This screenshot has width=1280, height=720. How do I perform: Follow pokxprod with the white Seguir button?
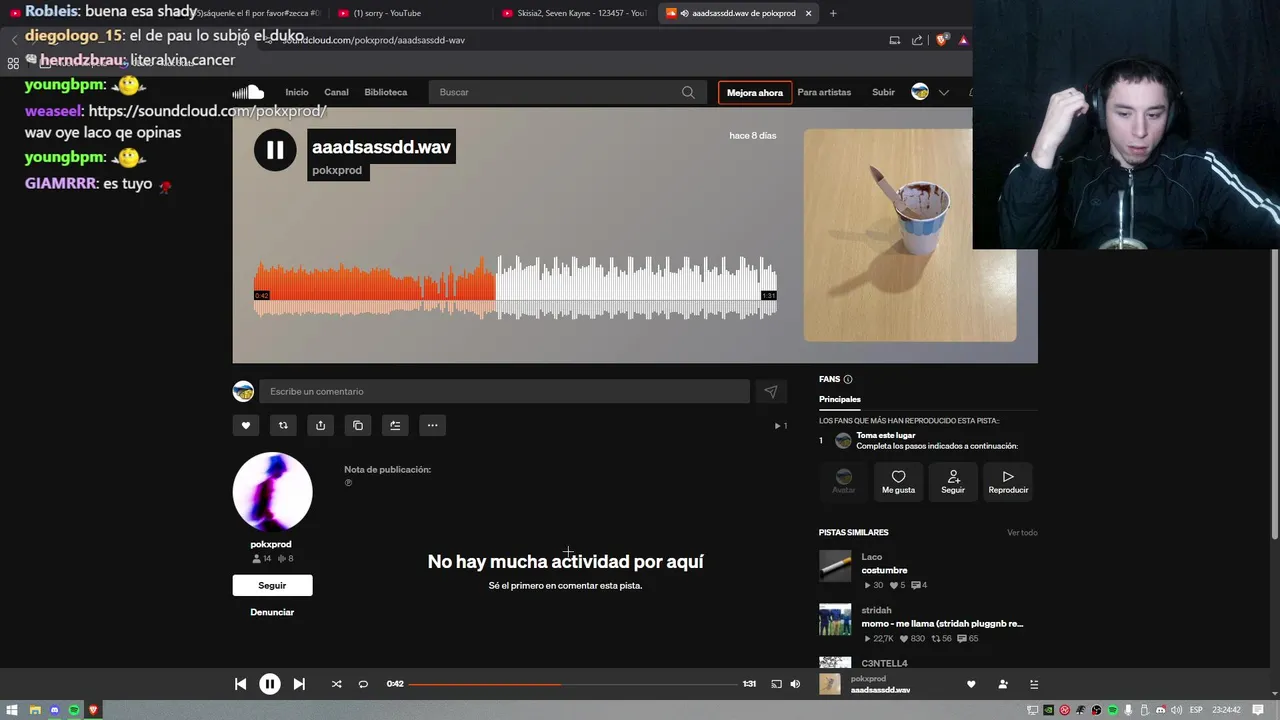272,585
